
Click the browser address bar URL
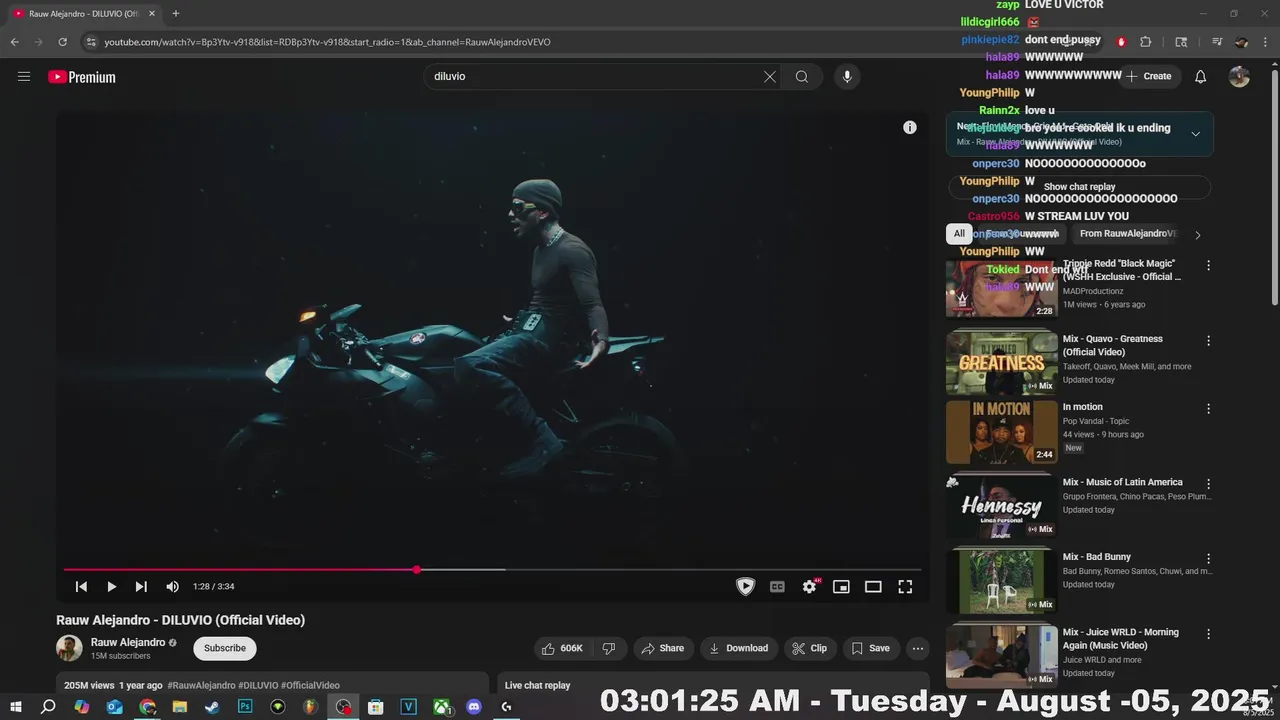(x=328, y=42)
